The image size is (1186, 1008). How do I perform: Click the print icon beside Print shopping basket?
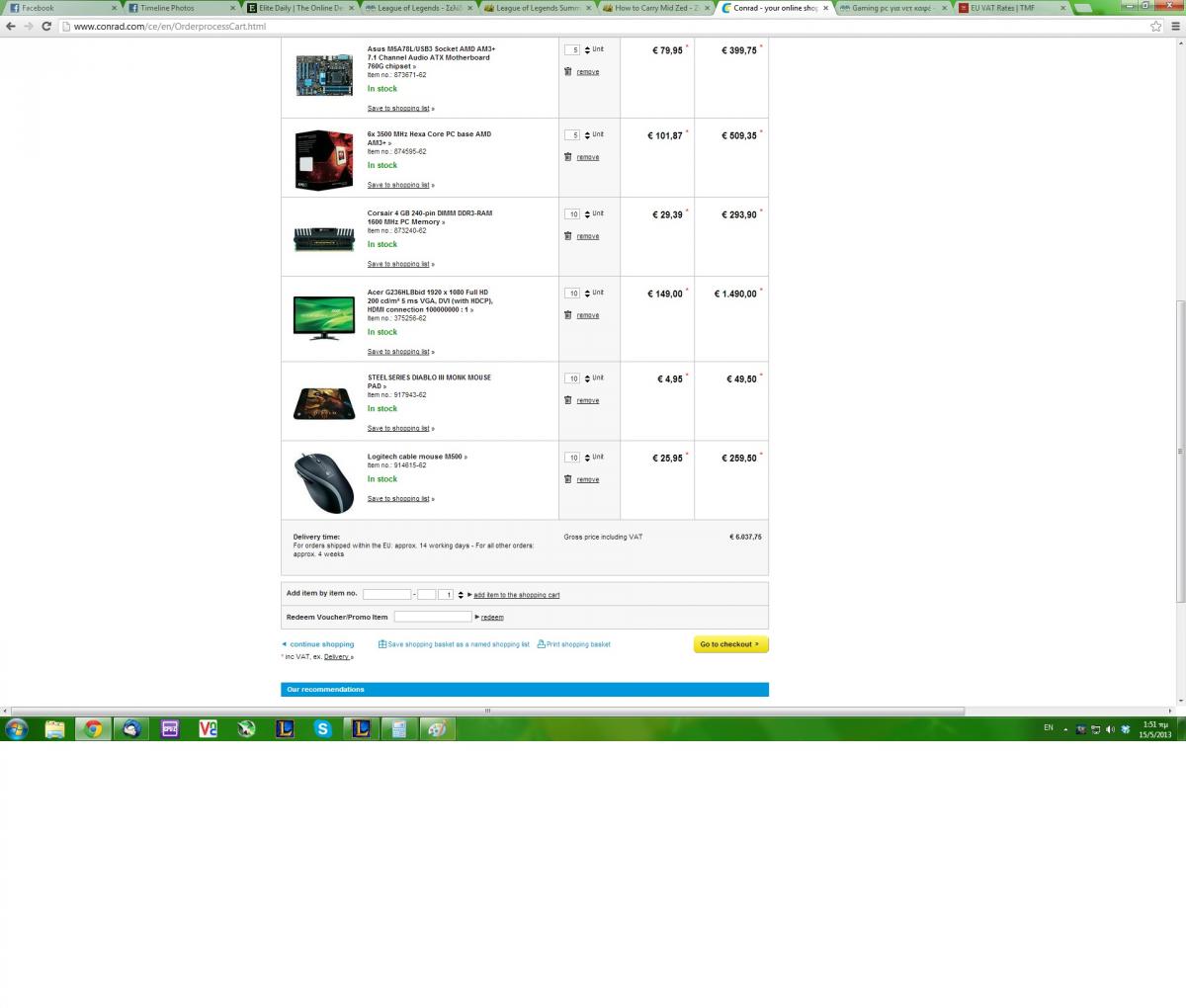click(540, 644)
